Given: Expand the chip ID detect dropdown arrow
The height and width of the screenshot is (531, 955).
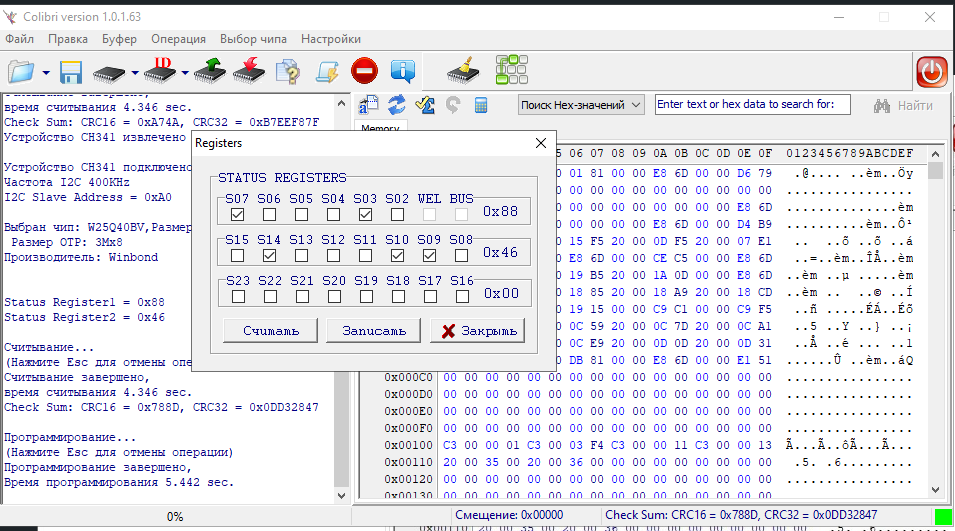Looking at the screenshot, I should click(x=185, y=73).
